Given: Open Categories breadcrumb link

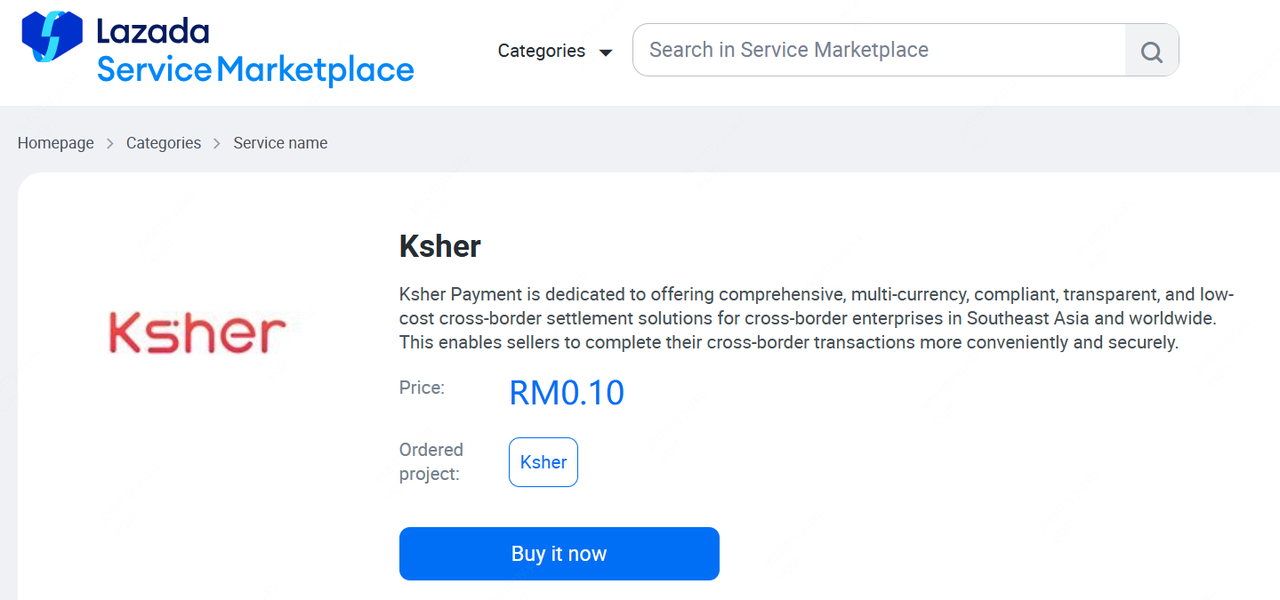Looking at the screenshot, I should (x=163, y=143).
